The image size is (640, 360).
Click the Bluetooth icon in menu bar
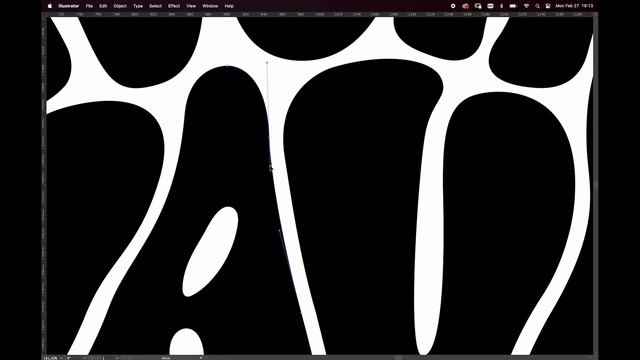(502, 6)
